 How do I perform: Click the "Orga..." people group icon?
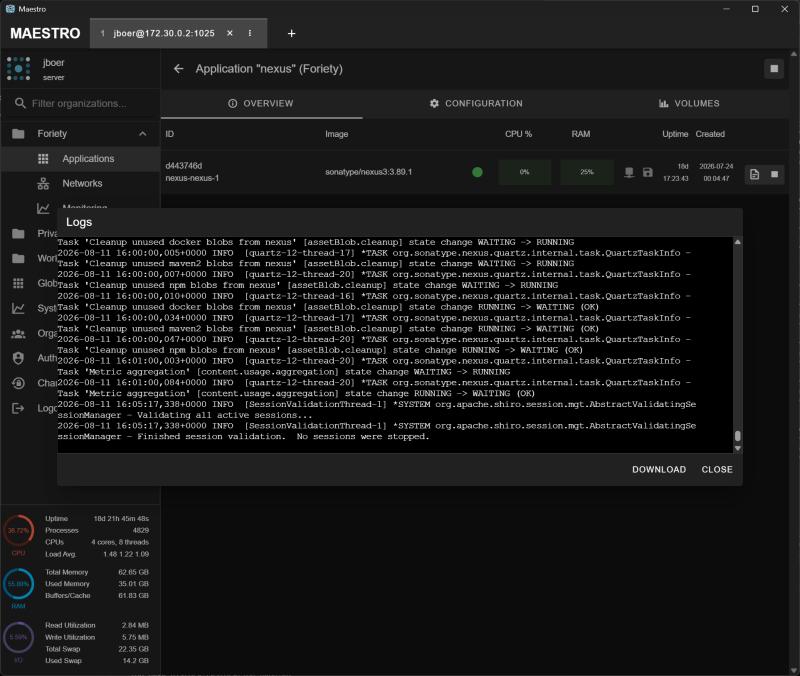click(18, 334)
